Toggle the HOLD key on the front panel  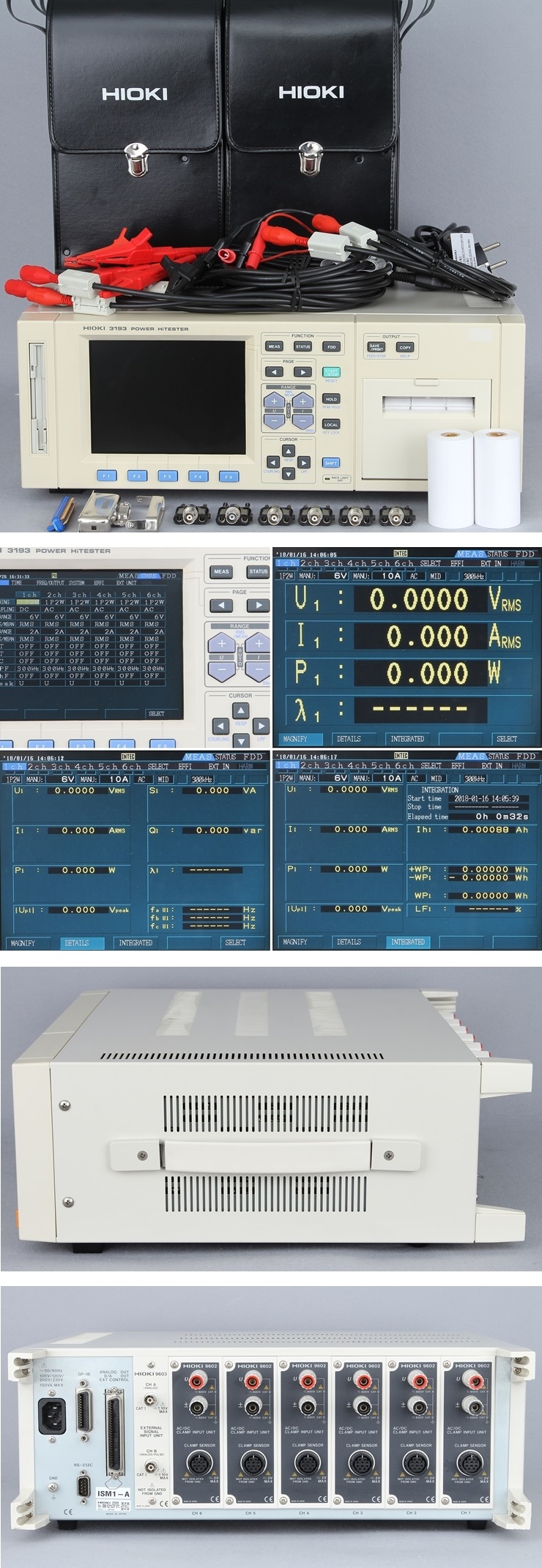click(x=331, y=399)
